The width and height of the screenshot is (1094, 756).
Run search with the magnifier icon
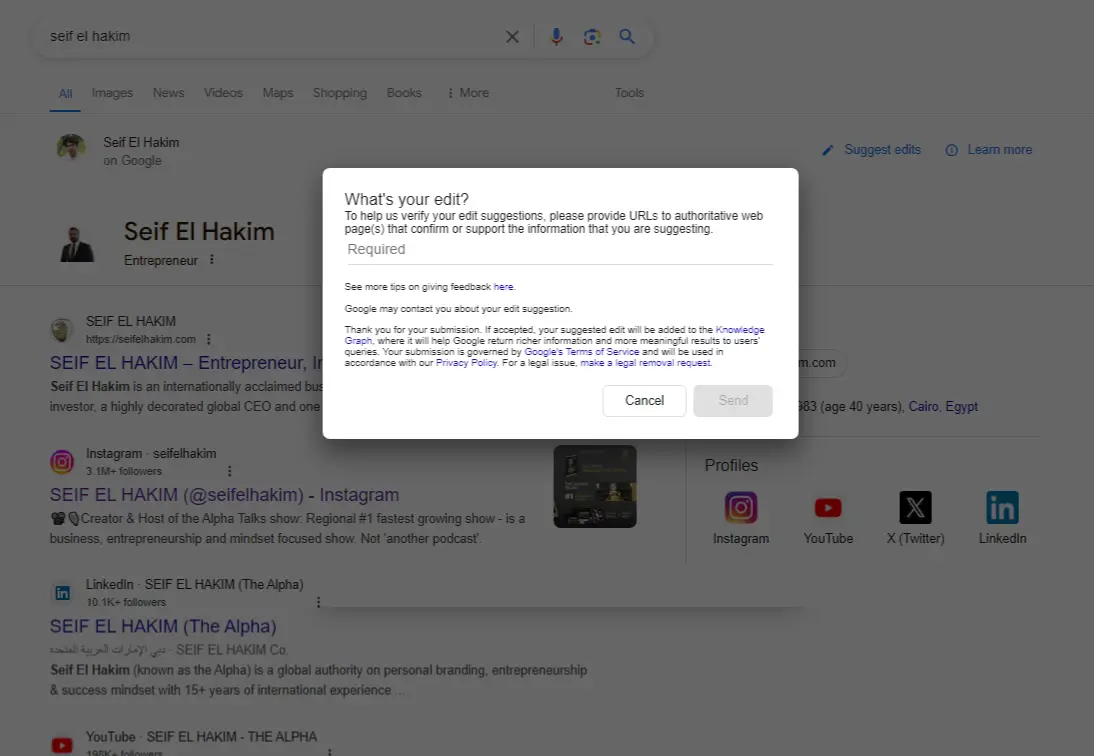pos(627,36)
